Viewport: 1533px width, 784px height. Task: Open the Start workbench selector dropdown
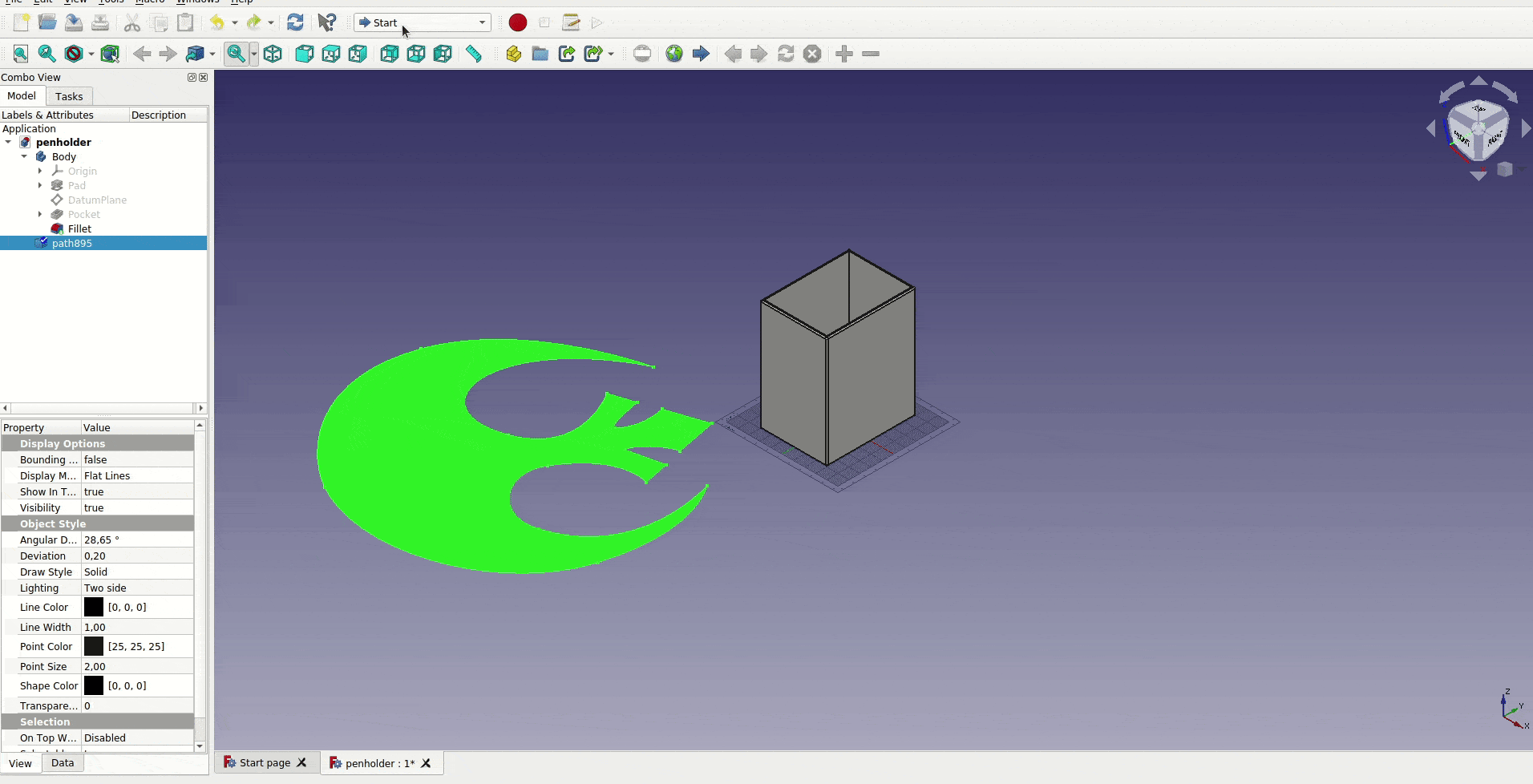(x=423, y=22)
